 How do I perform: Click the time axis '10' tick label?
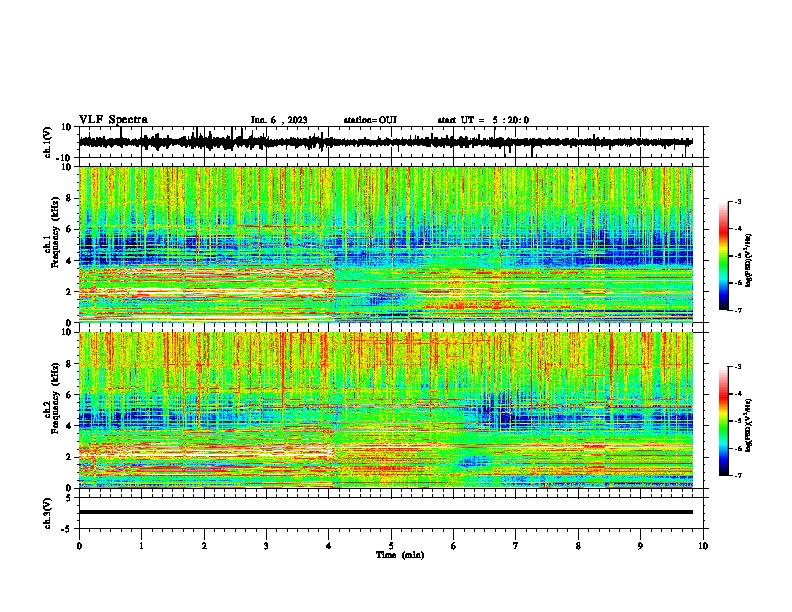click(703, 546)
